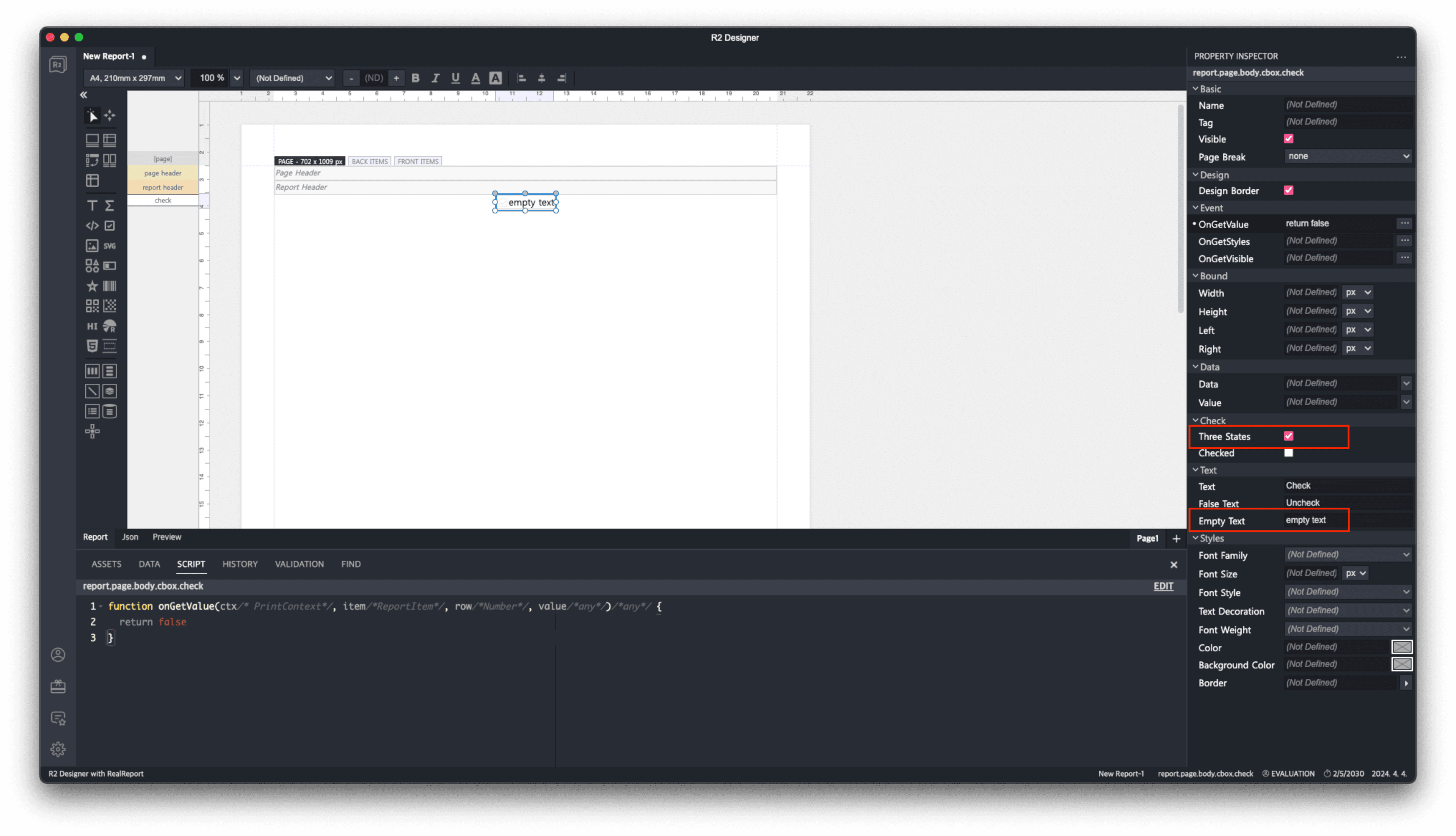Viewport: 1456px width, 836px height.
Task: Open the zoom percentage dropdown arrow
Action: pos(237,78)
